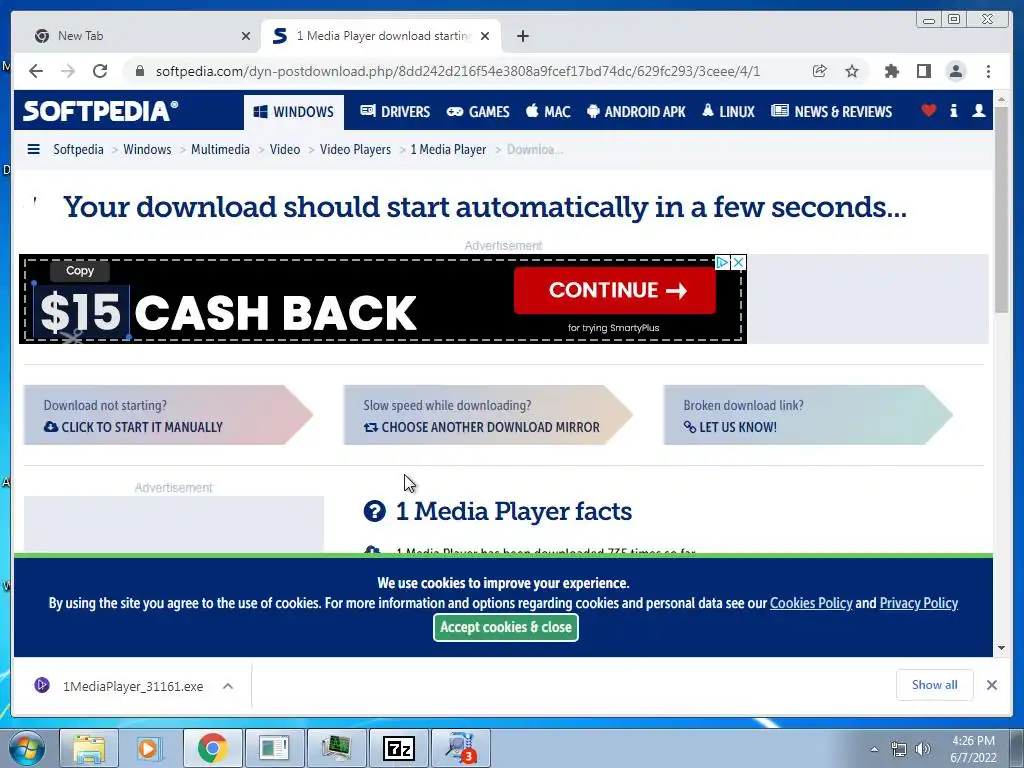
Task: Open News & Reviews section
Action: point(831,112)
